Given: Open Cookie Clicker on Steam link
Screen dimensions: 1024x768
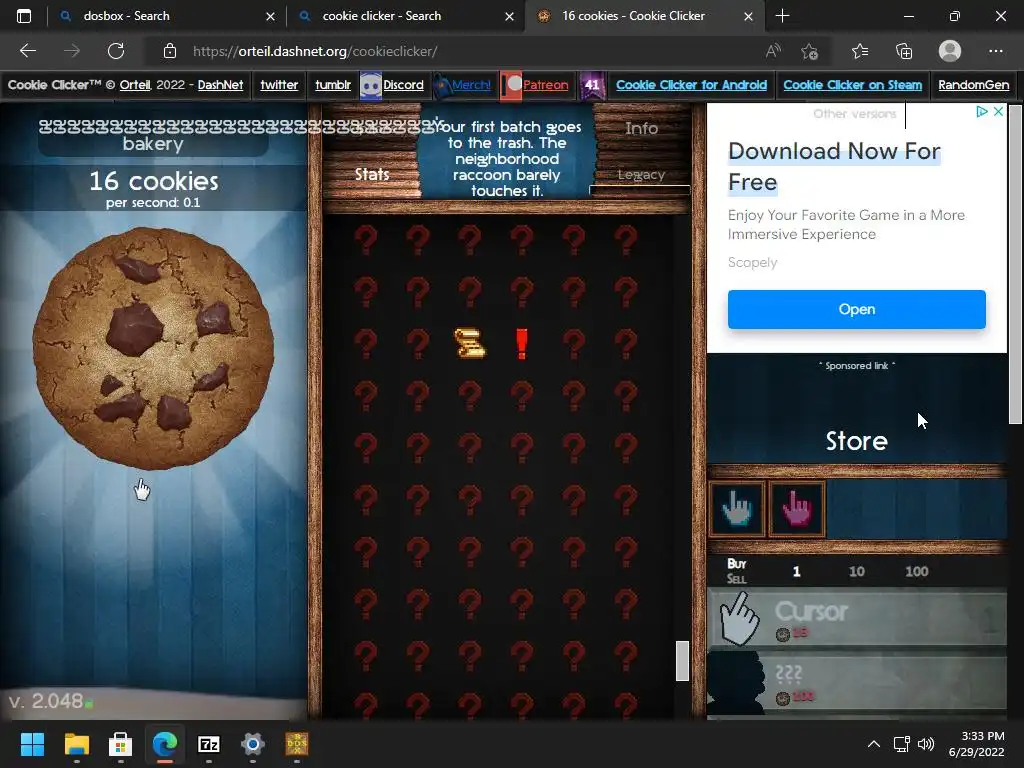Looking at the screenshot, I should pyautogui.click(x=852, y=85).
